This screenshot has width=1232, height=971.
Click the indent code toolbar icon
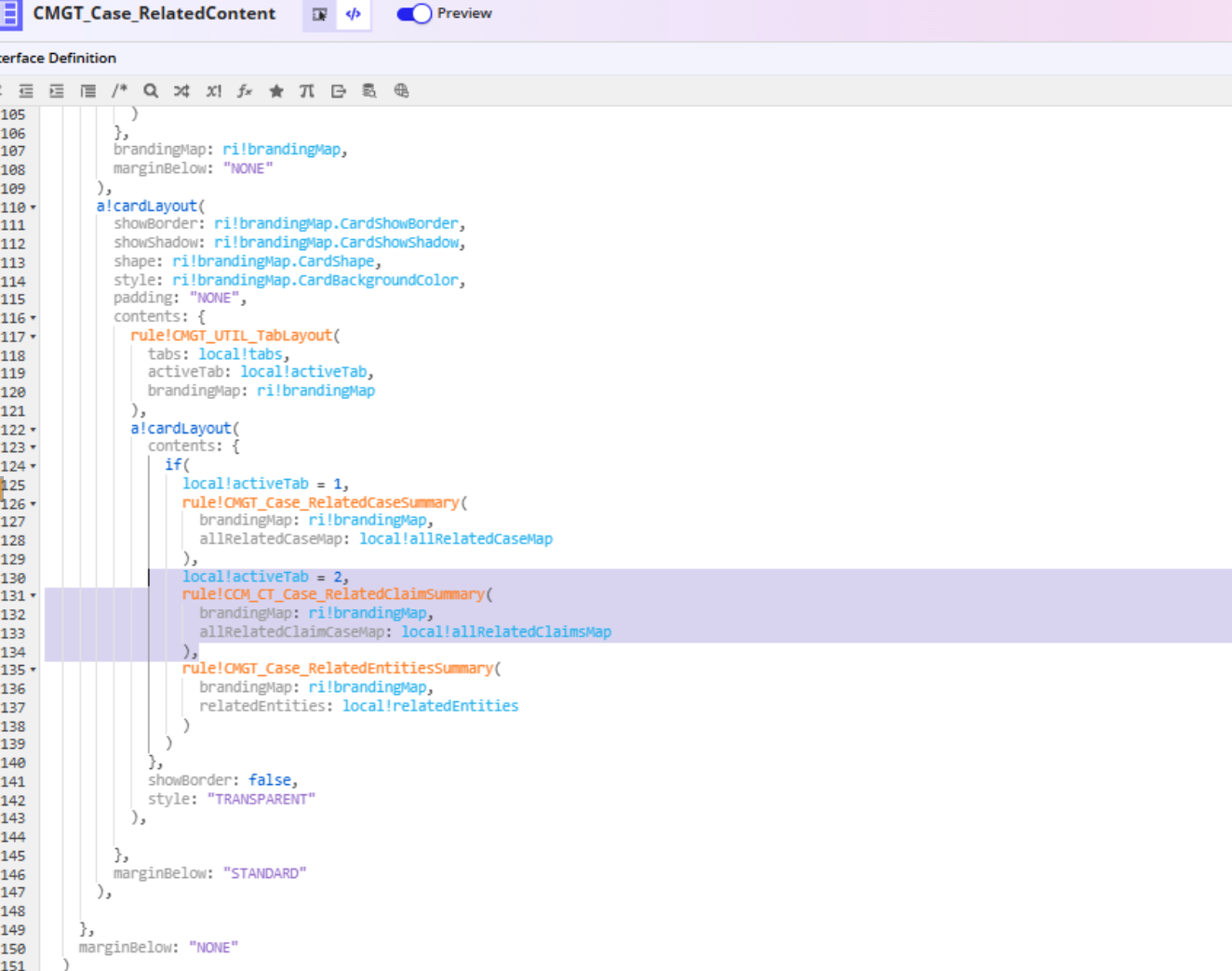[x=57, y=91]
